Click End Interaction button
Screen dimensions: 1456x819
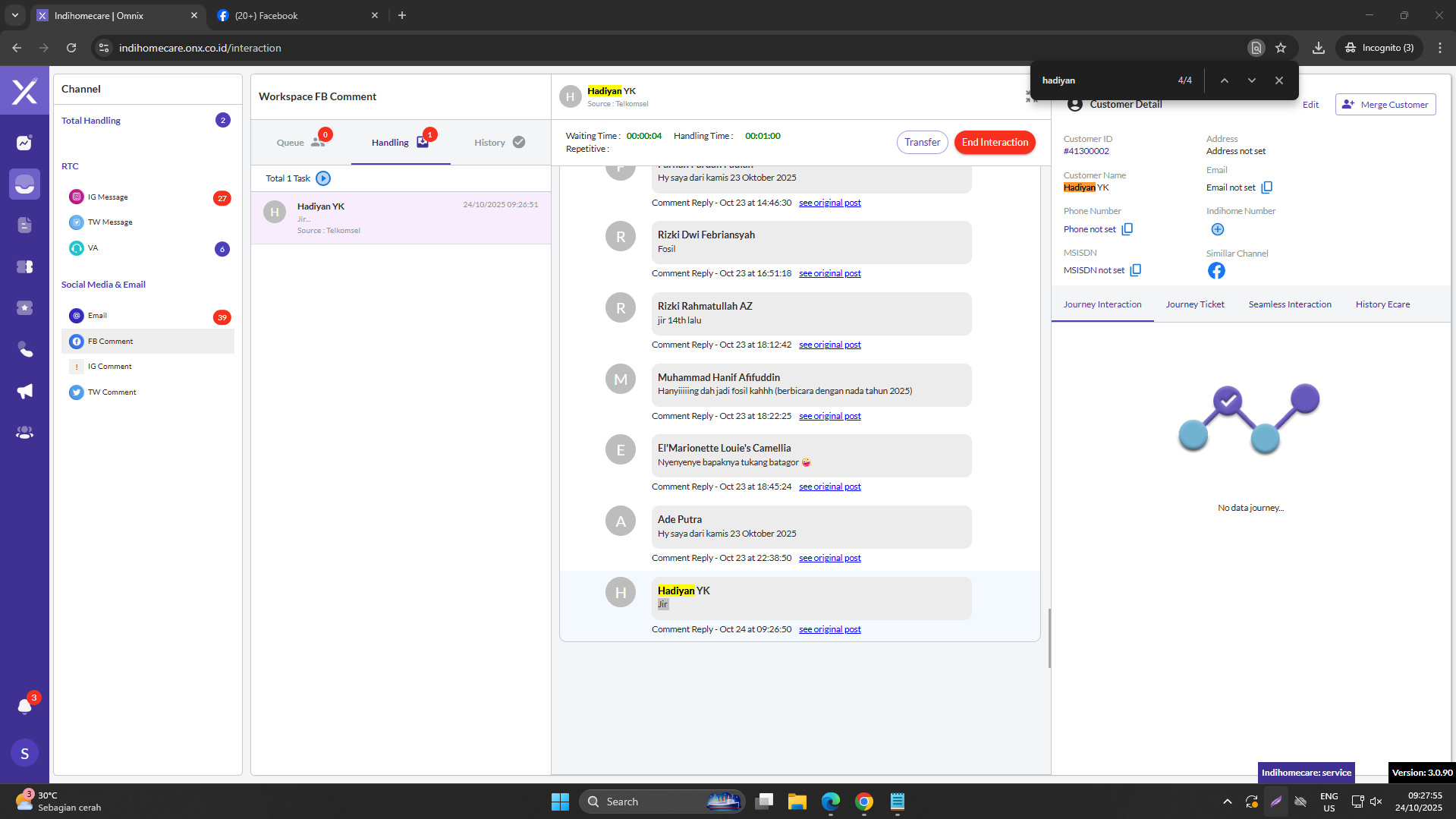[995, 143]
